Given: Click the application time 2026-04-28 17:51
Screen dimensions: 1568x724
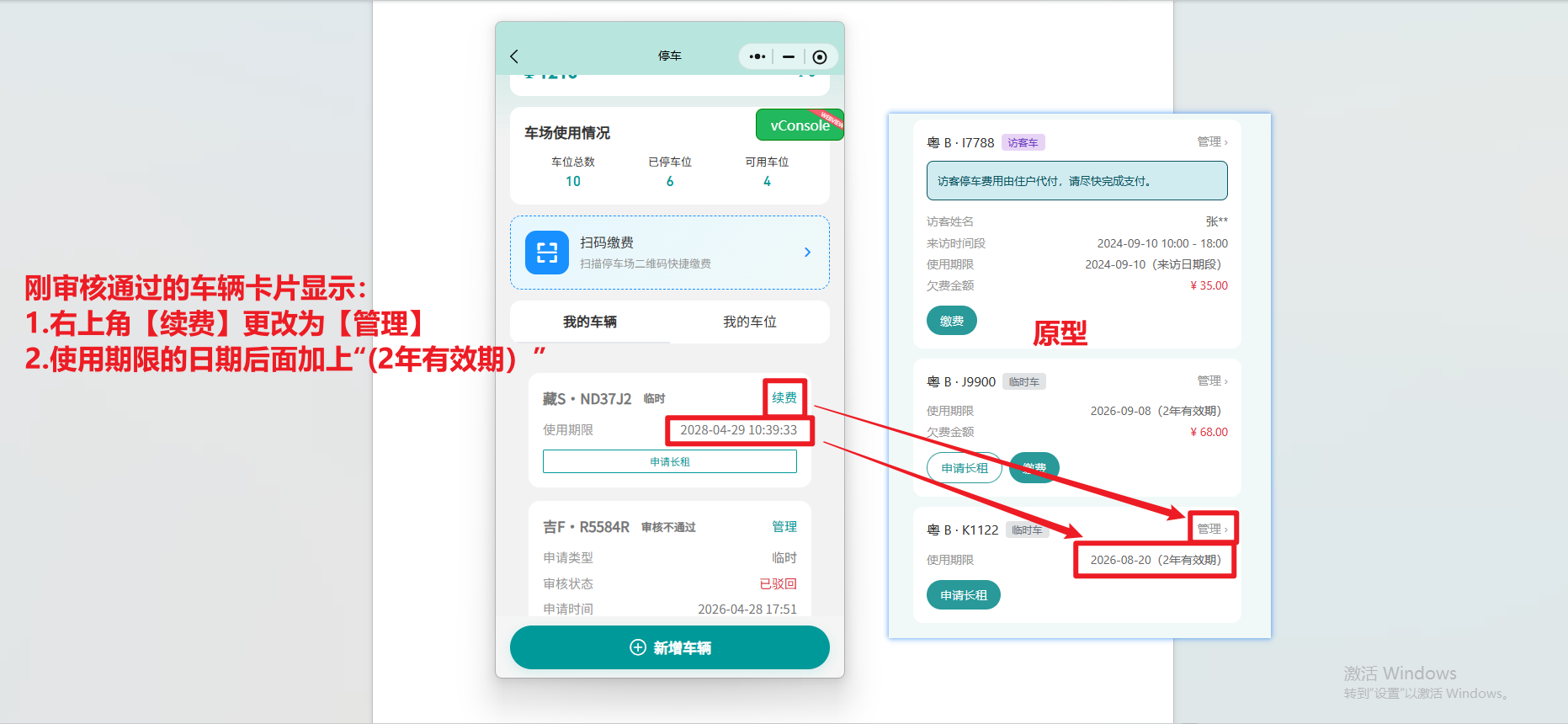Looking at the screenshot, I should [747, 609].
